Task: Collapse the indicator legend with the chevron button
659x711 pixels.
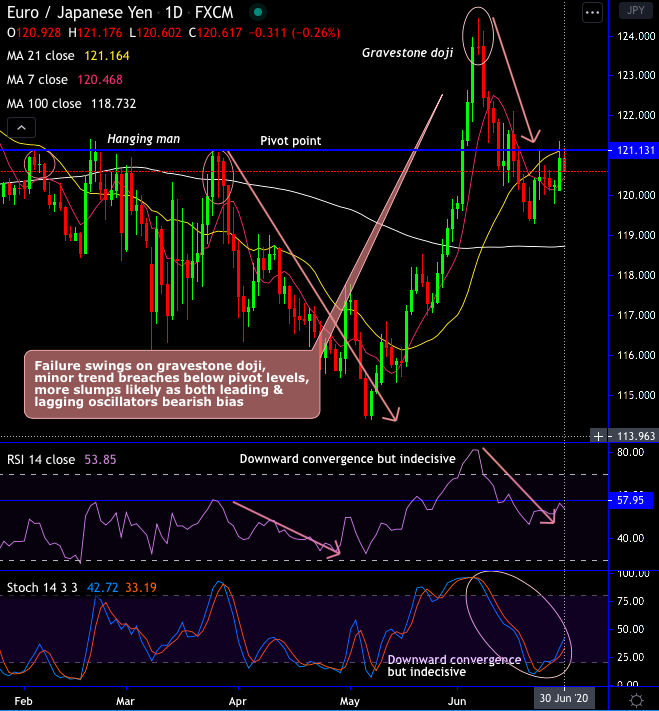Action: click(21, 128)
